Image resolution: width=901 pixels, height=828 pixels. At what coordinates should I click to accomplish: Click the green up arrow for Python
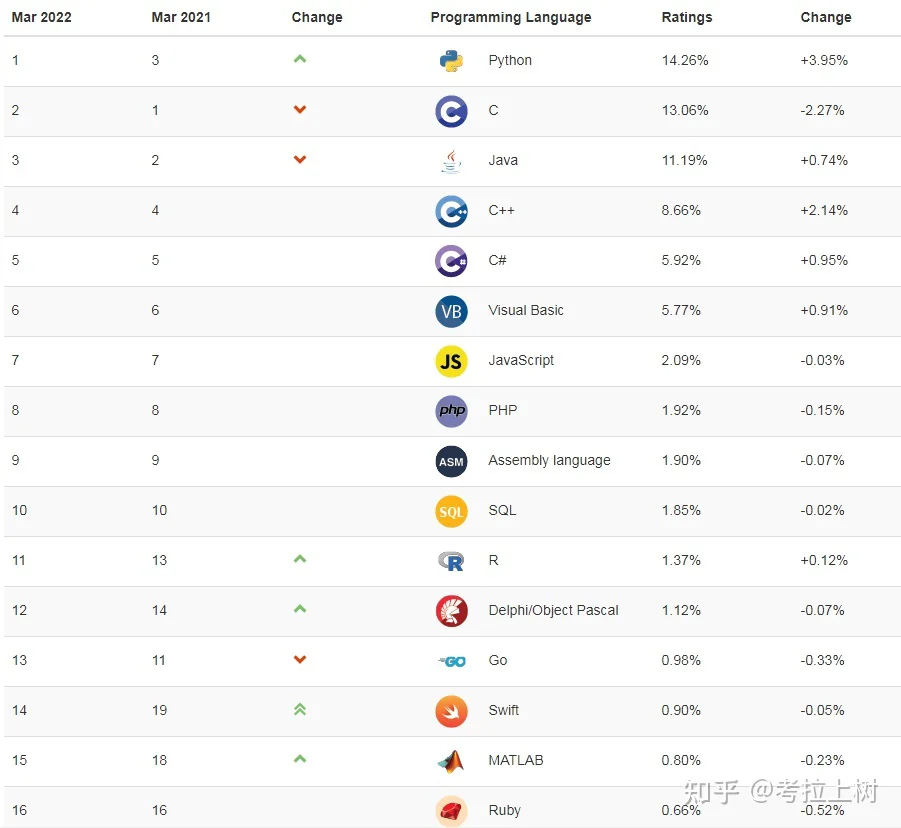coord(300,59)
